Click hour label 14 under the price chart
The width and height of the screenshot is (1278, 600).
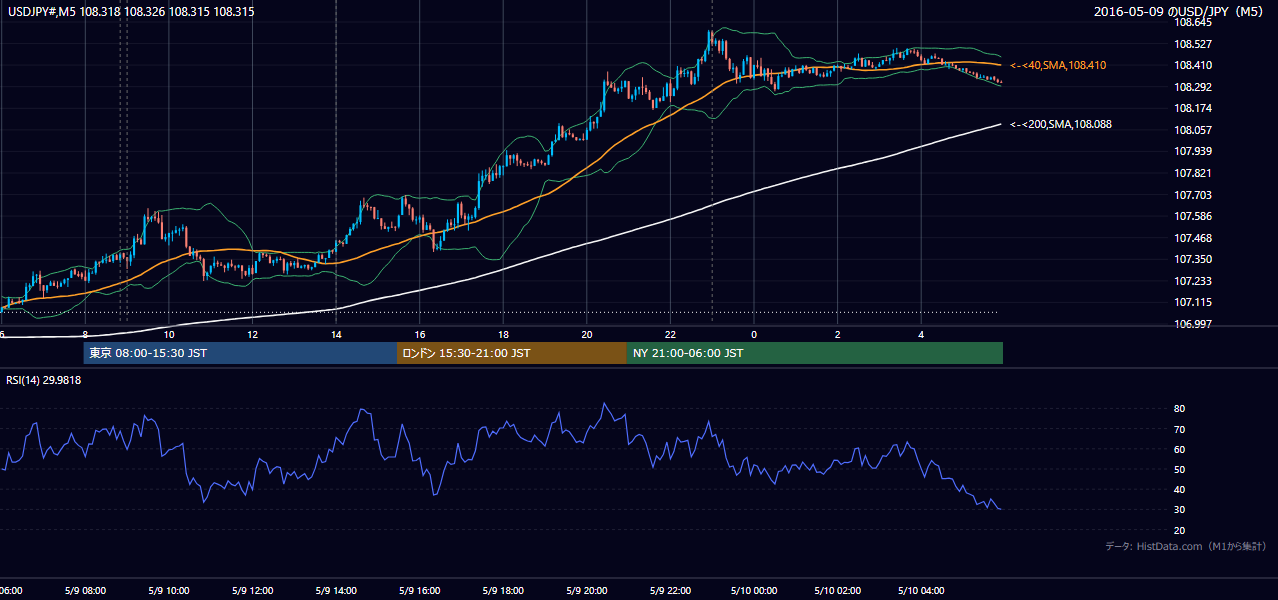(336, 334)
